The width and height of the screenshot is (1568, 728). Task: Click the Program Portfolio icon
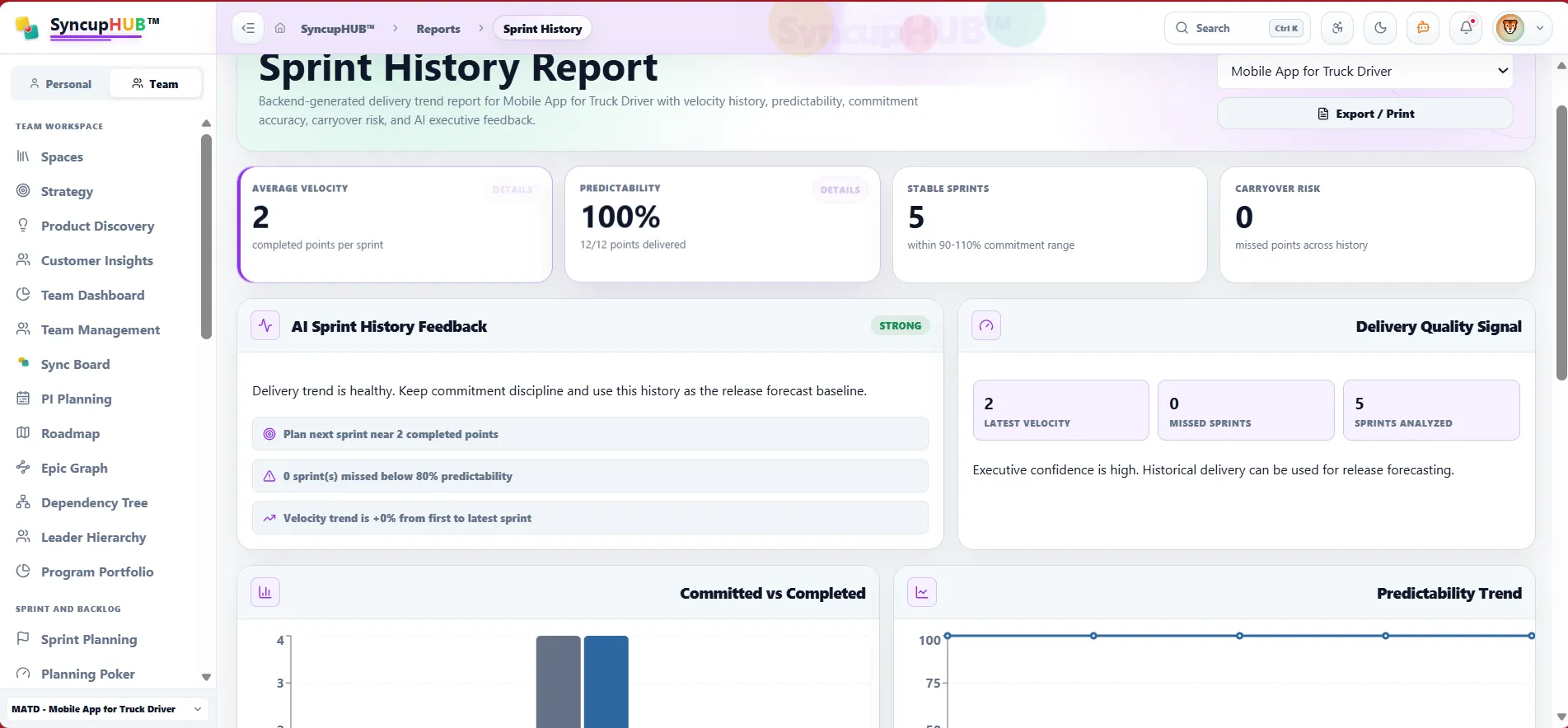[23, 571]
